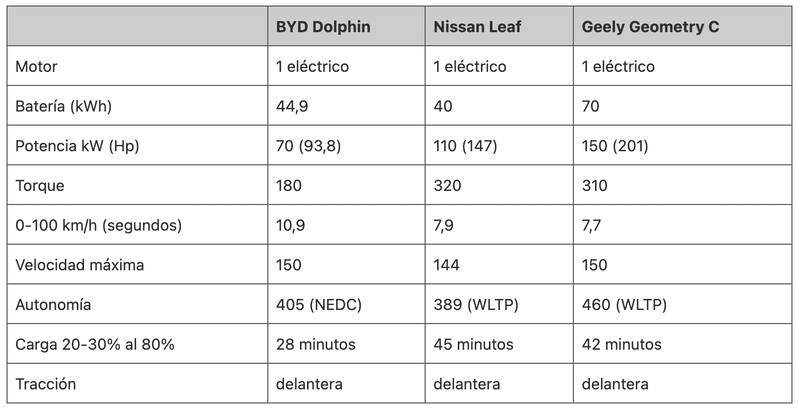Select the 28 minutos charging cell
The height and width of the screenshot is (410, 800).
pyautogui.click(x=316, y=344)
